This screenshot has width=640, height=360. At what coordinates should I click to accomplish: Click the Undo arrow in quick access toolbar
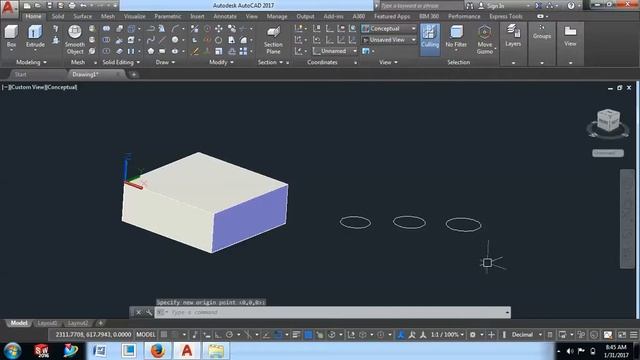coord(83,6)
